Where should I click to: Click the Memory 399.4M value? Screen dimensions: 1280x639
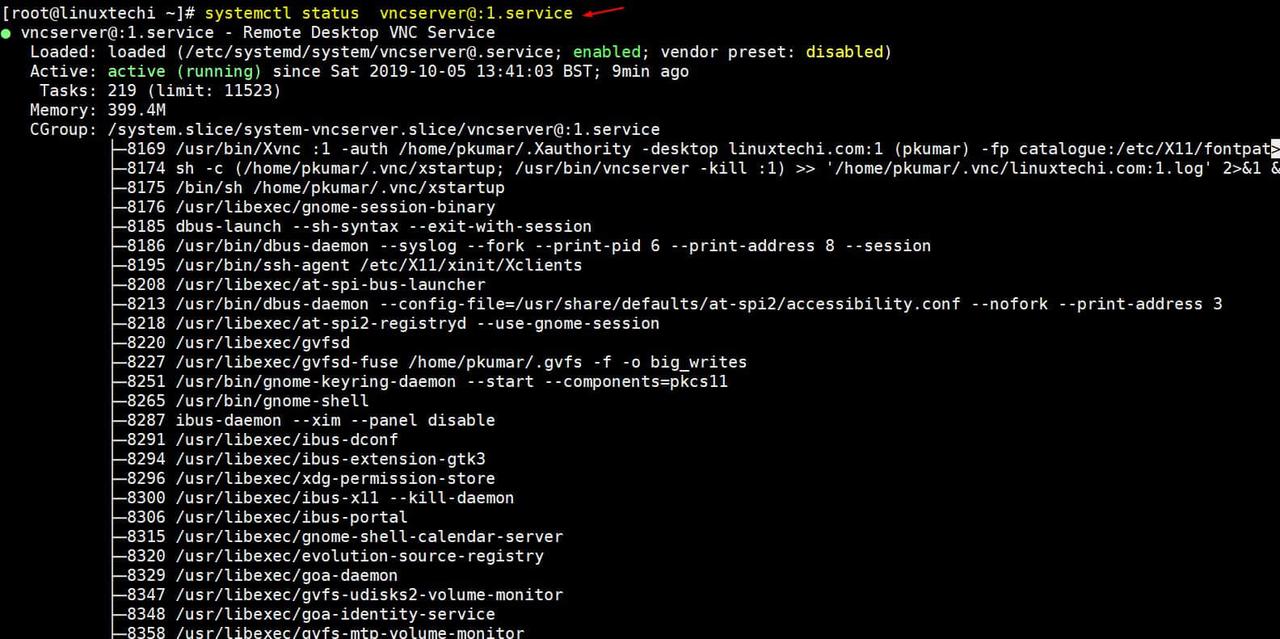pyautogui.click(x=137, y=110)
